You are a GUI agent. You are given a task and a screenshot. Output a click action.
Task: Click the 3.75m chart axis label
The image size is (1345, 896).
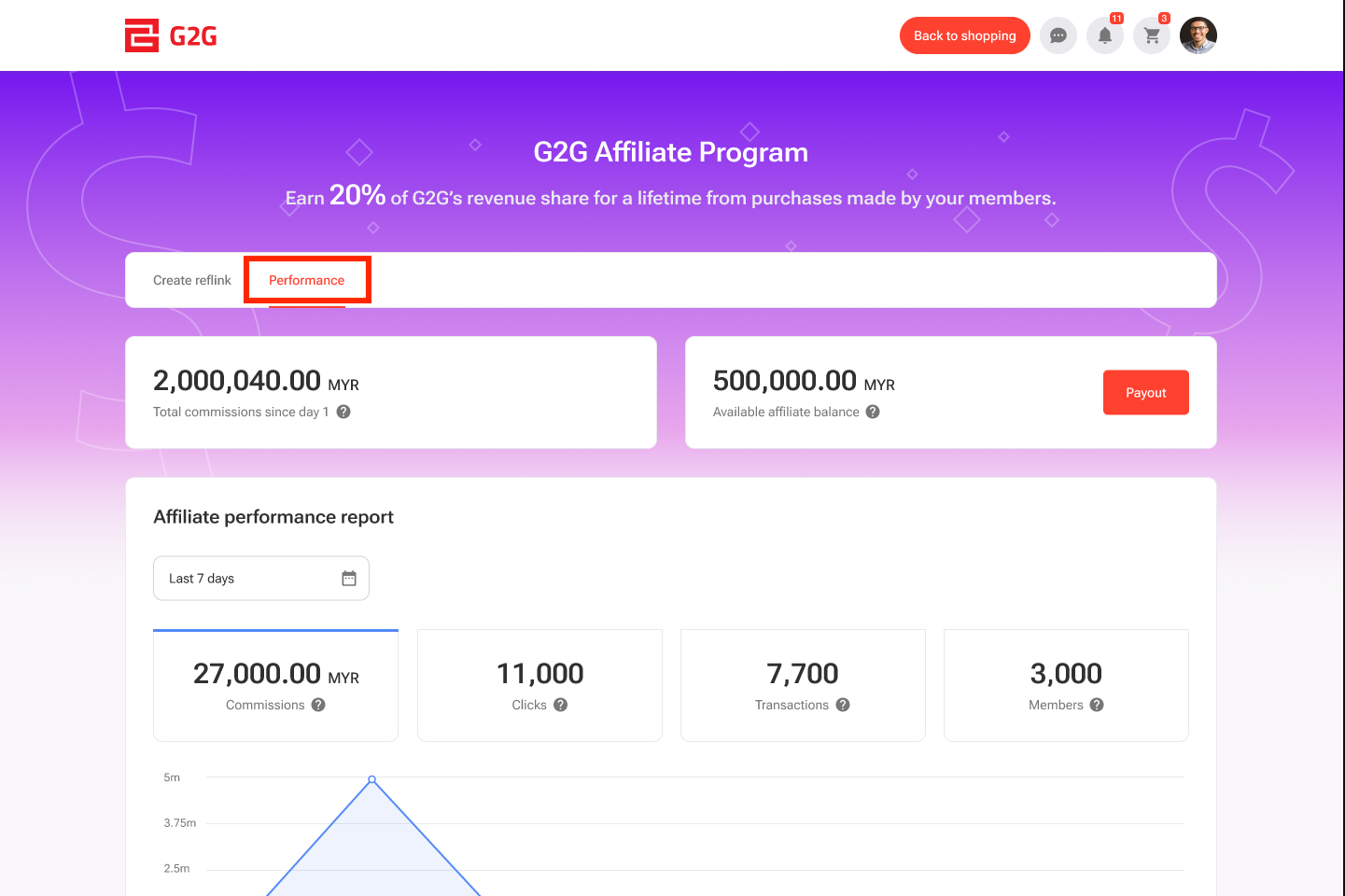[180, 823]
